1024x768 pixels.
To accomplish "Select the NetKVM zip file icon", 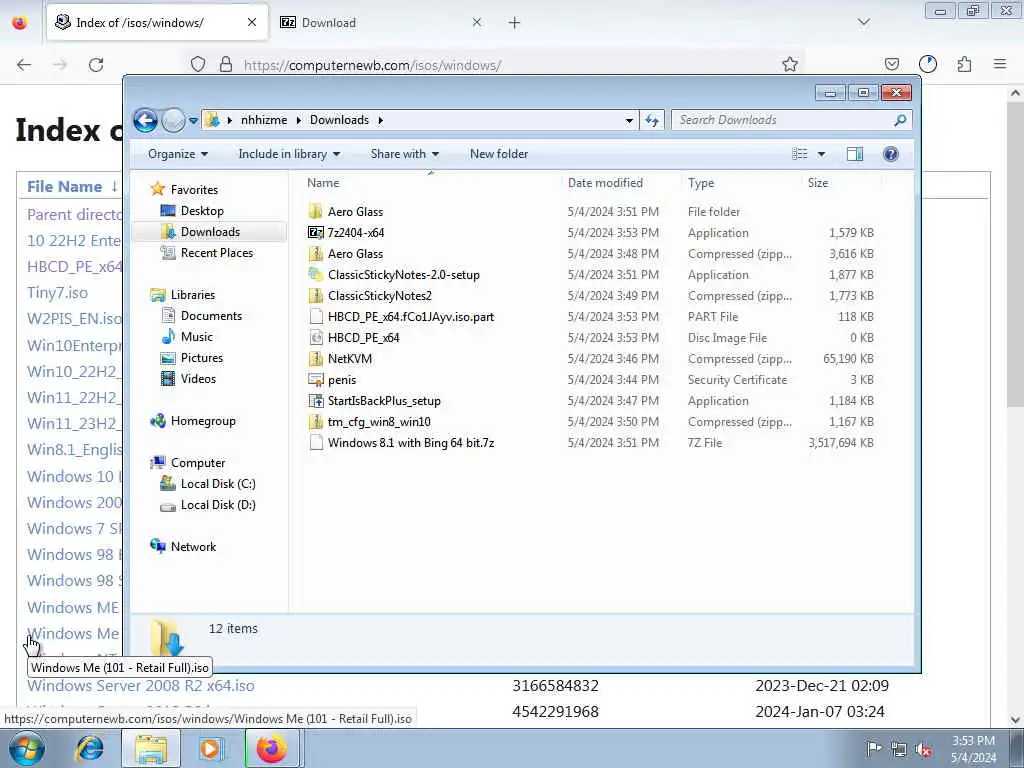I will tap(315, 359).
